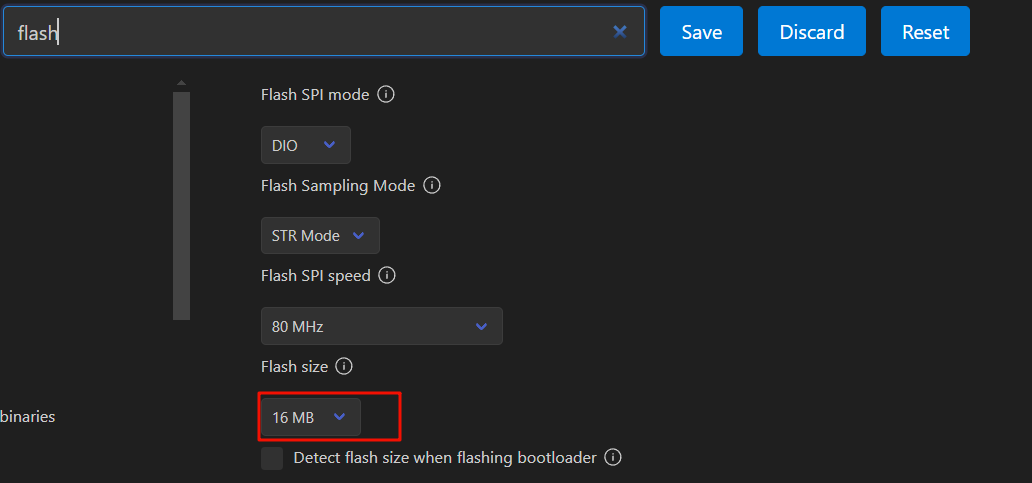Image resolution: width=1032 pixels, height=483 pixels.
Task: Select the binaries sidebar item
Action: coord(27,417)
